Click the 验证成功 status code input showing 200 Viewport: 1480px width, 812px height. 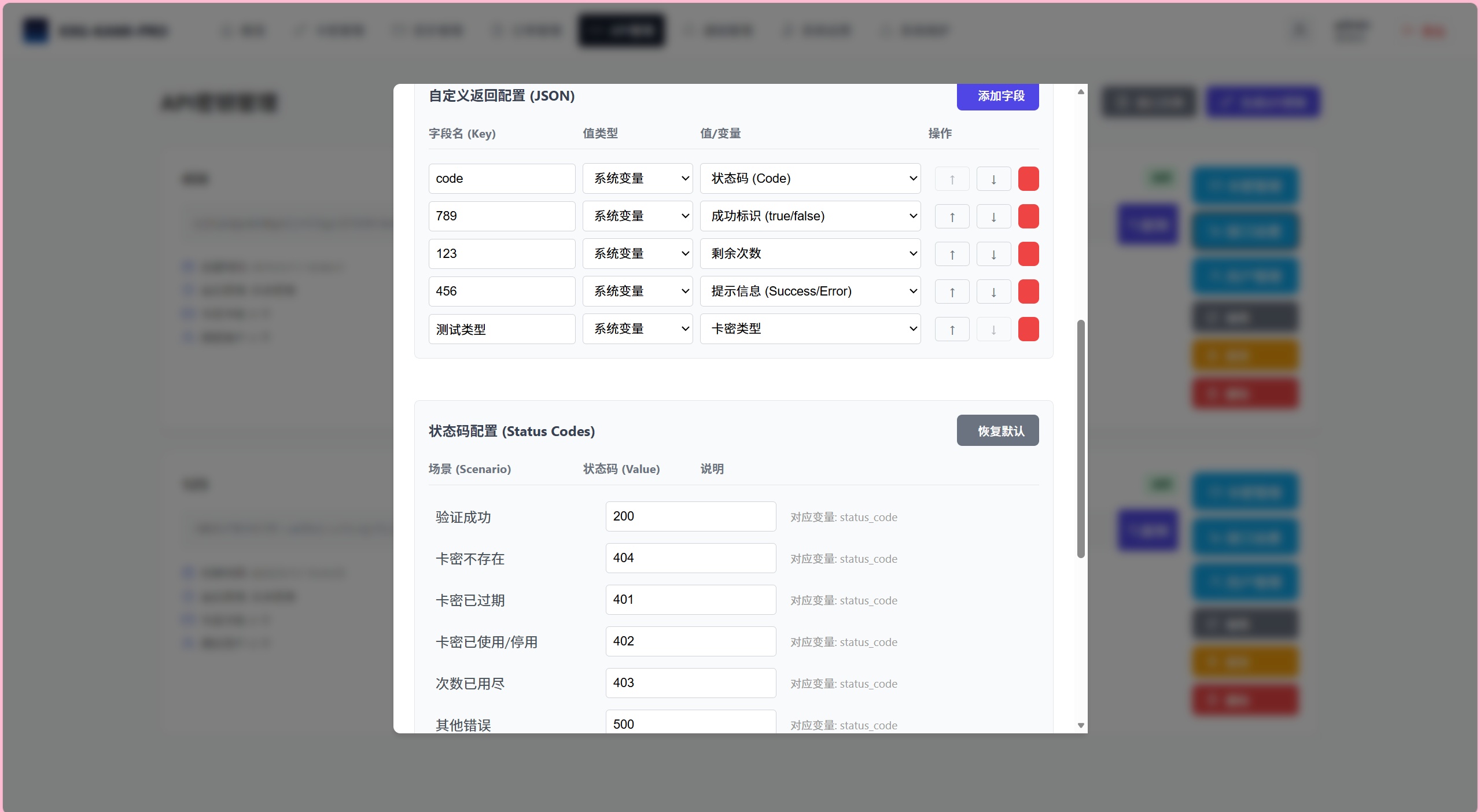point(690,516)
